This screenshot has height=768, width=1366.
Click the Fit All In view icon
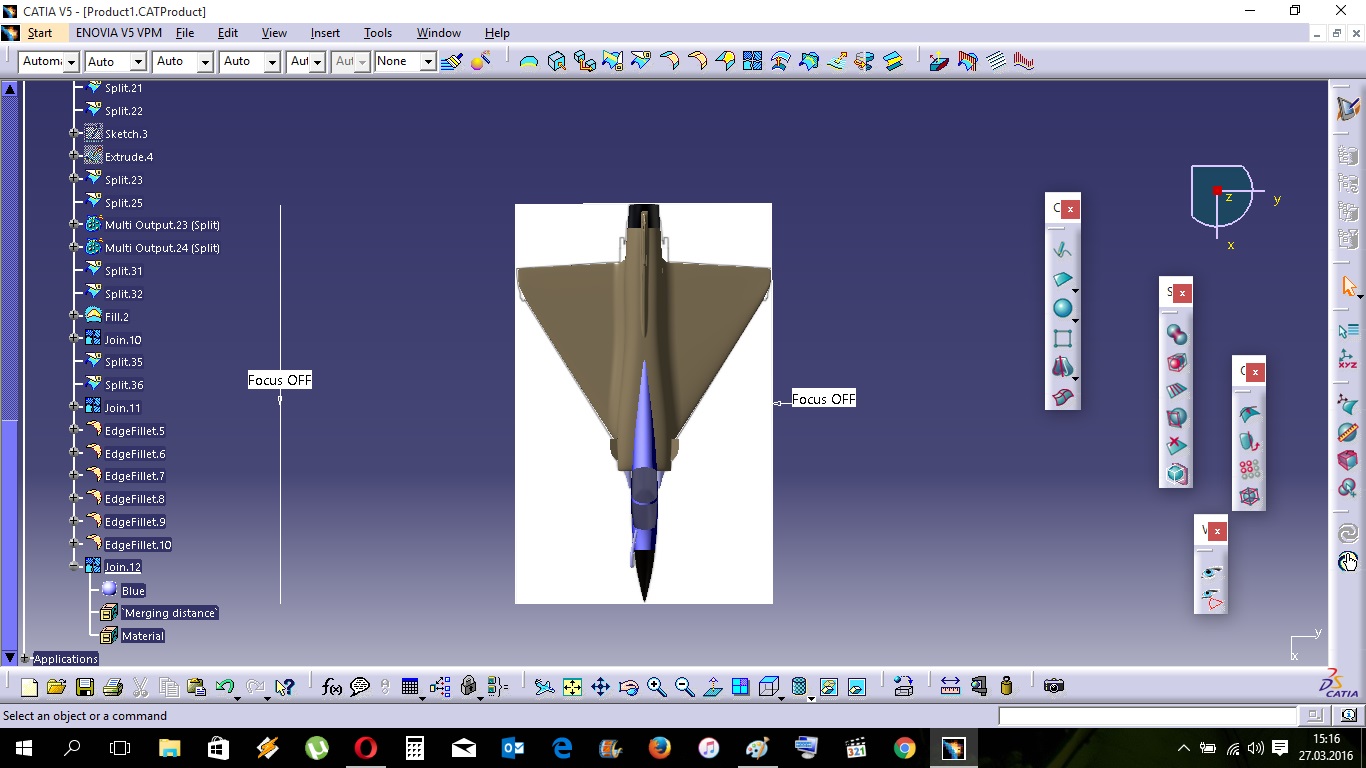click(x=572, y=687)
